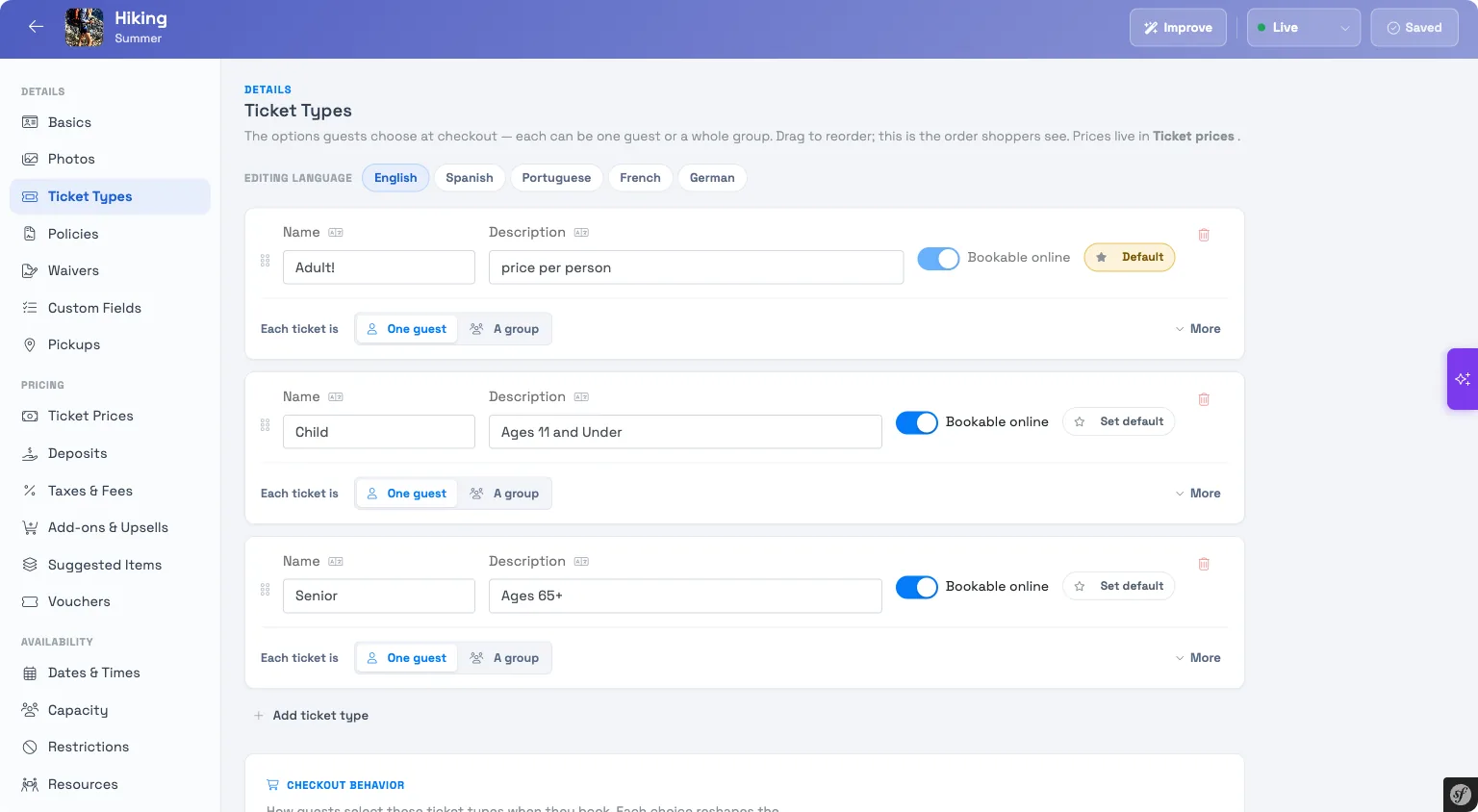Select One guest for Child ticket
The width and height of the screenshot is (1478, 812).
407,494
